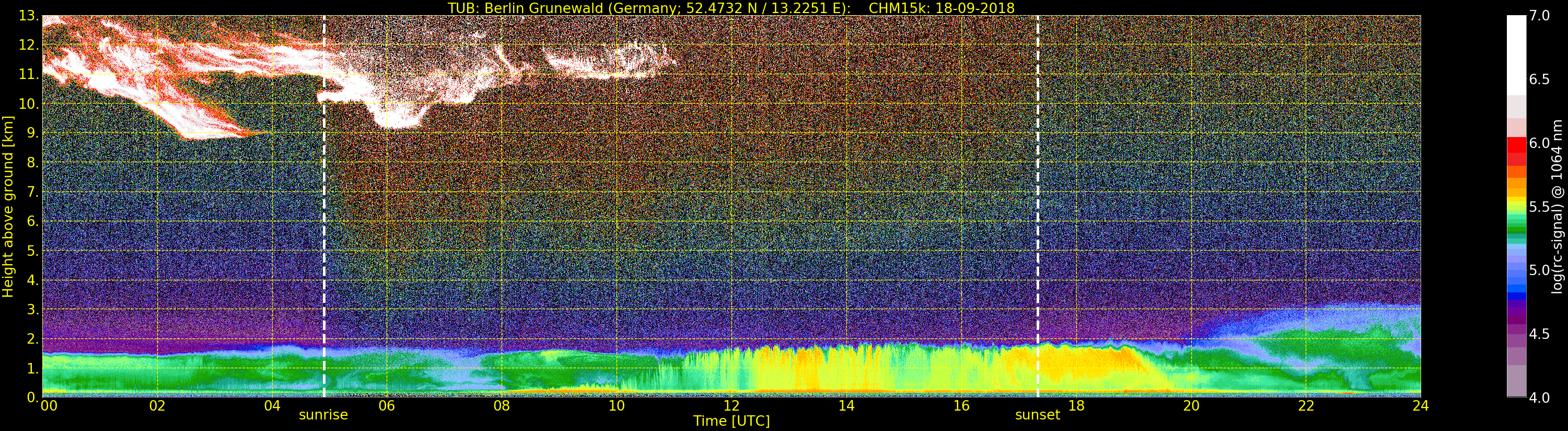
Task: Click the "sunrise" label below the time axis
Action: pos(323,415)
